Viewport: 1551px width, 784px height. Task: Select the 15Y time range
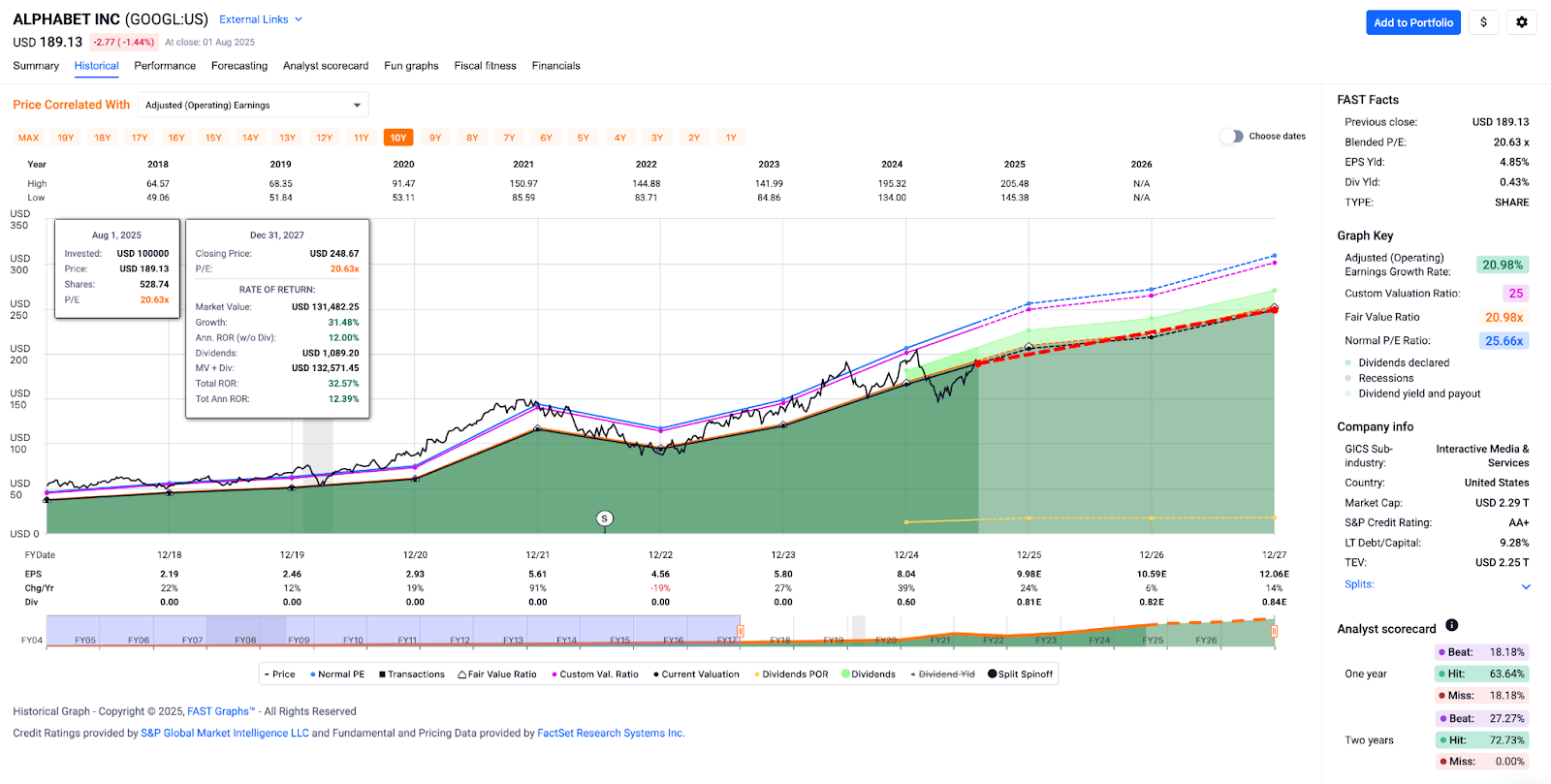click(213, 138)
